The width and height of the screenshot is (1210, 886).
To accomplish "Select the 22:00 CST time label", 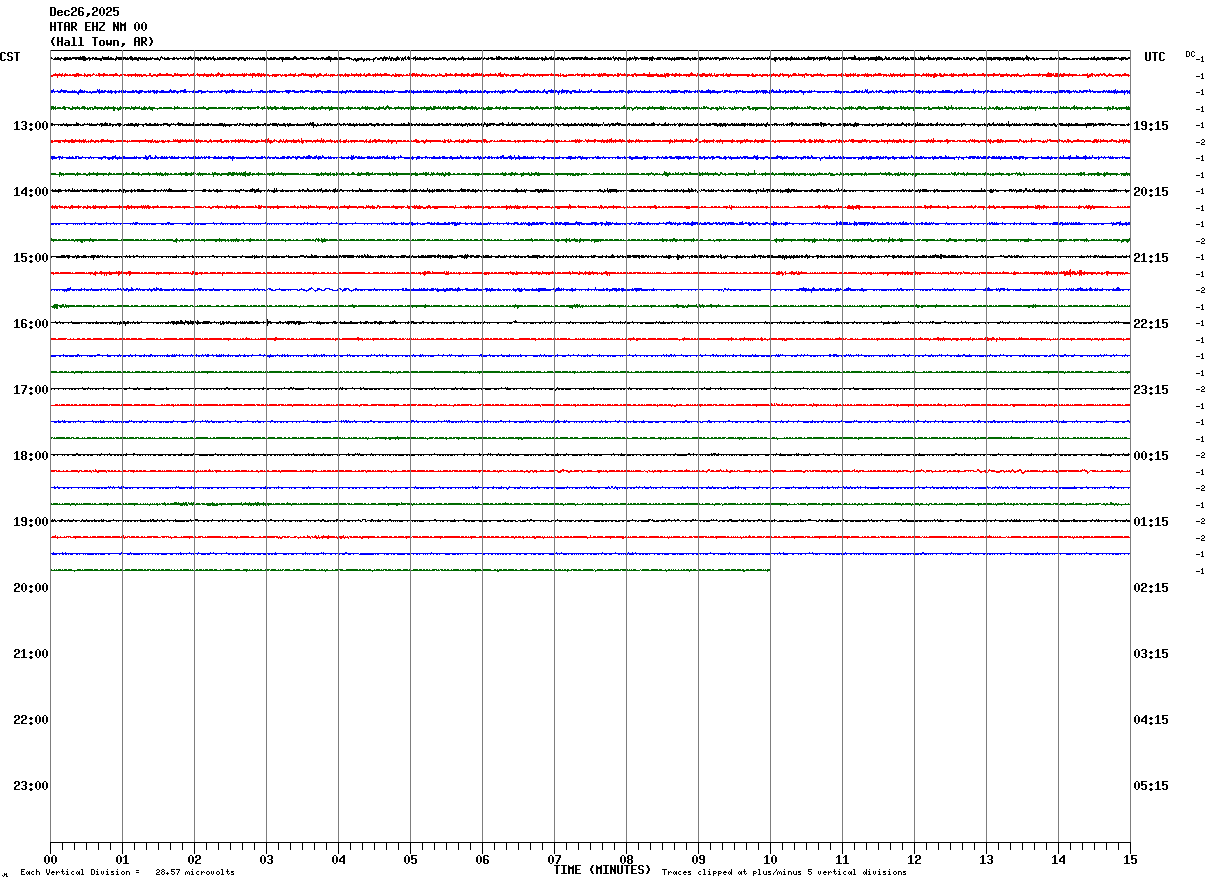I will coord(30,720).
